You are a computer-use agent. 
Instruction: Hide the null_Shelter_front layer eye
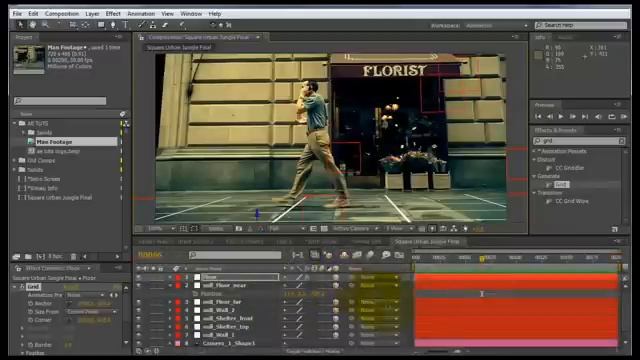pyautogui.click(x=139, y=318)
